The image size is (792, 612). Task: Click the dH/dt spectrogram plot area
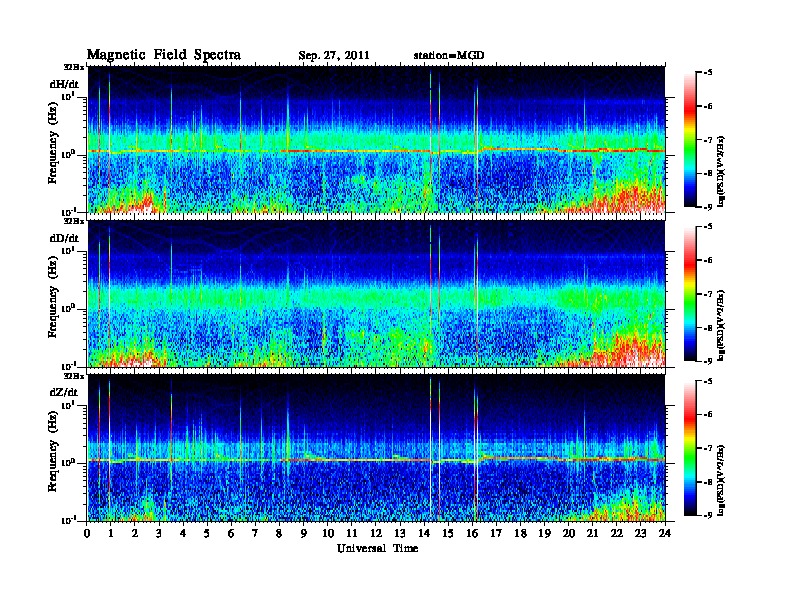tap(376, 139)
